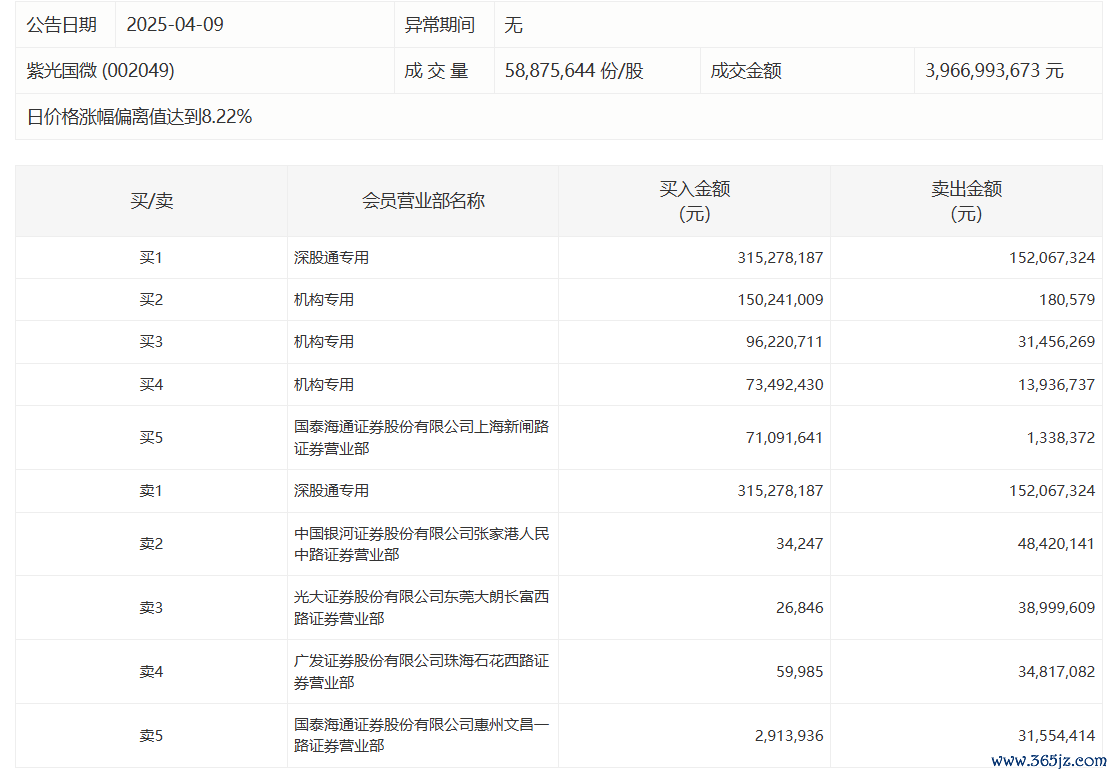Click the 公告日期 label
The height and width of the screenshot is (776, 1114).
coord(62,25)
